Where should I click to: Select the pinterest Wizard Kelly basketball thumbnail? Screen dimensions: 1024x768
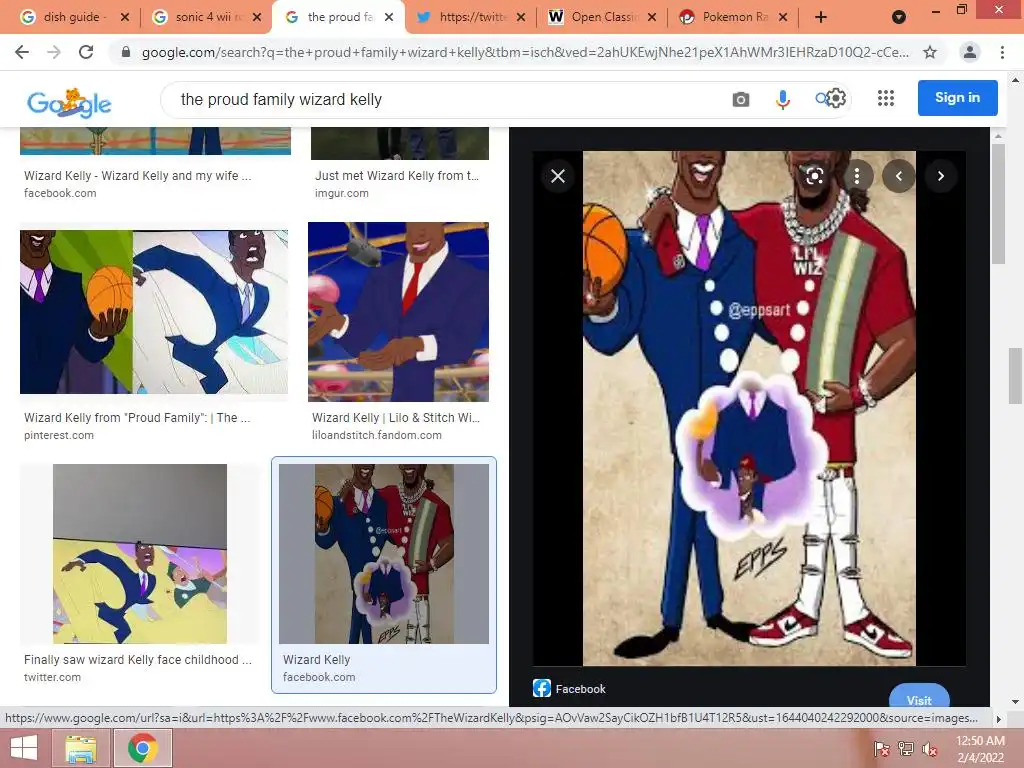154,312
